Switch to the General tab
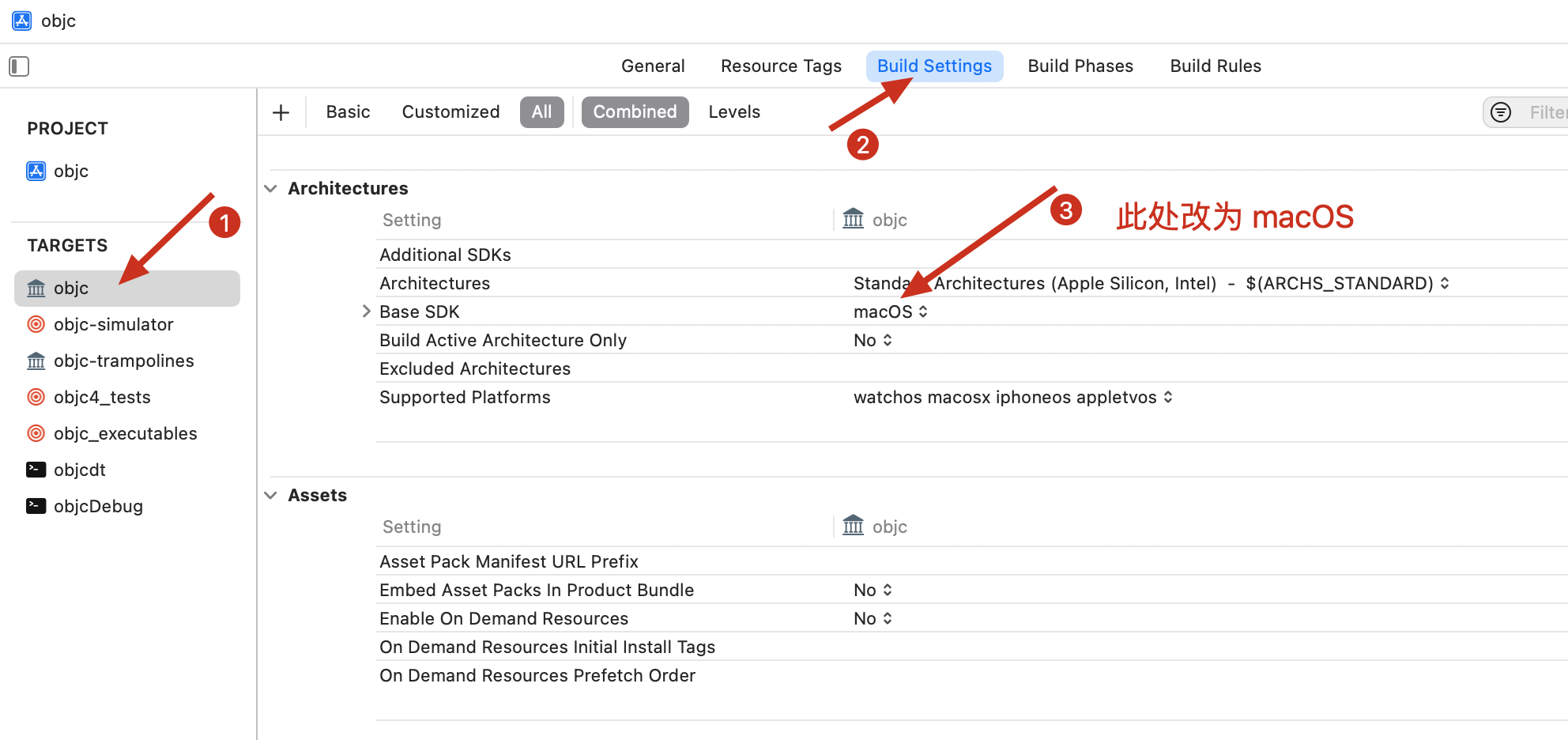The image size is (1568, 740). pyautogui.click(x=653, y=66)
